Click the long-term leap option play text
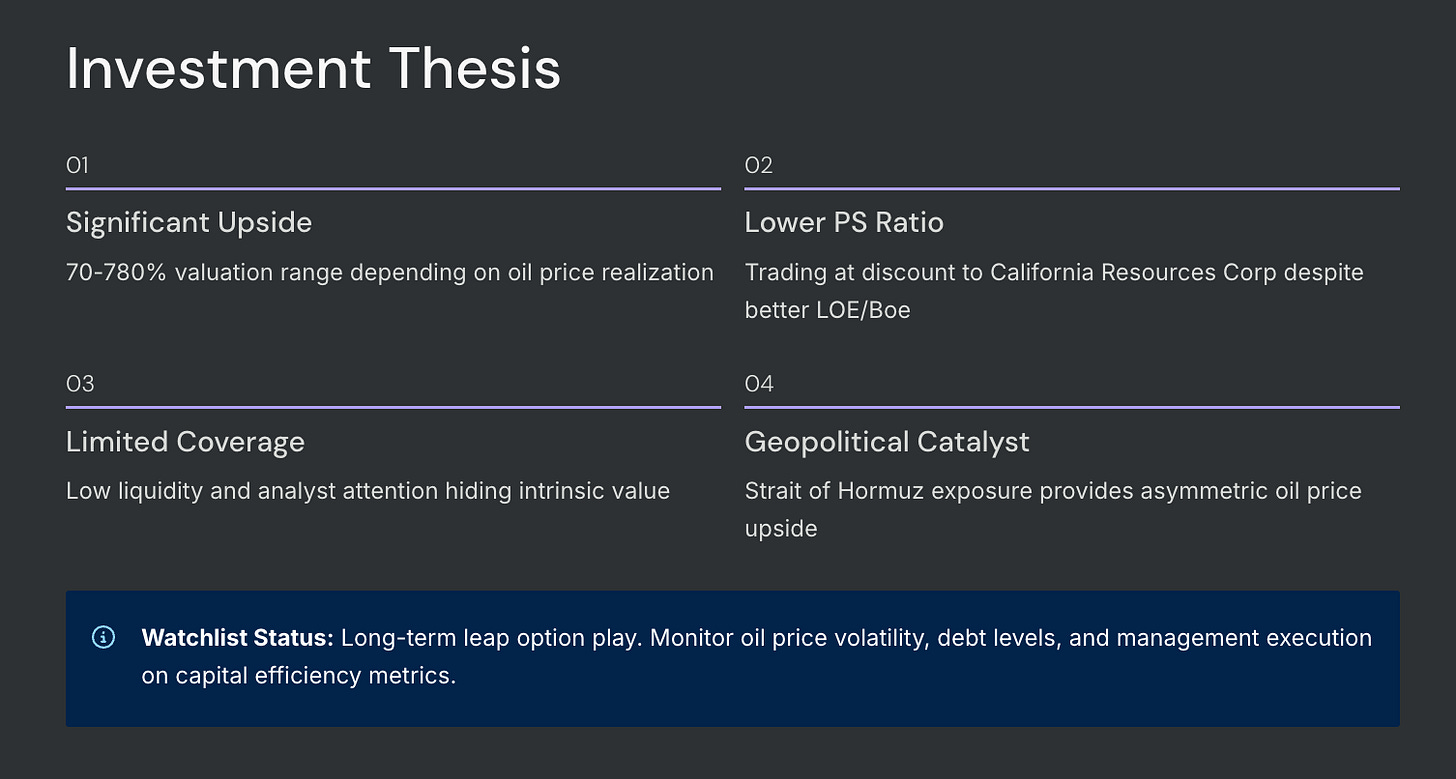 489,638
